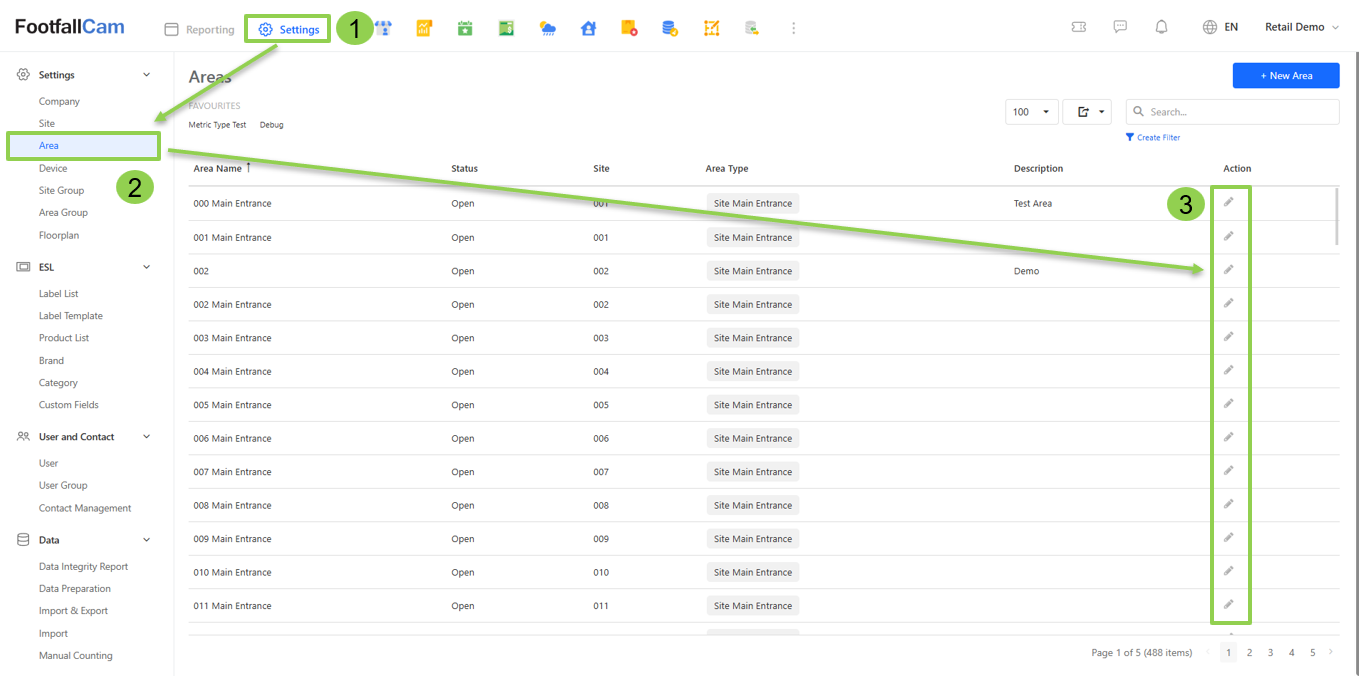Open the three-dot more options menu
This screenshot has height=676, width=1359.
[793, 28]
